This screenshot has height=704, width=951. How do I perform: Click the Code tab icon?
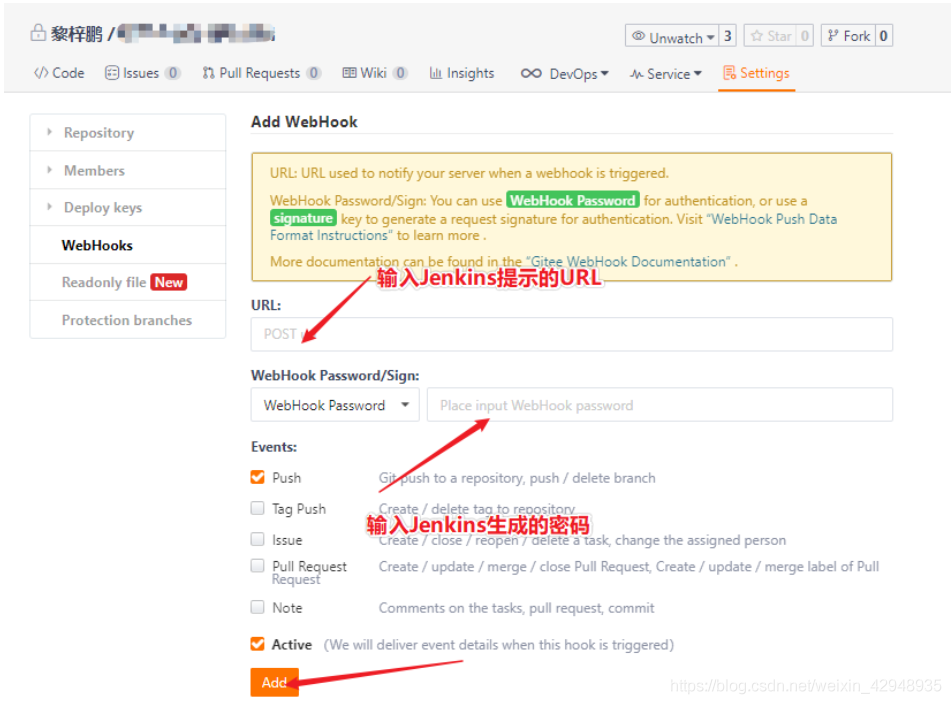(x=41, y=73)
